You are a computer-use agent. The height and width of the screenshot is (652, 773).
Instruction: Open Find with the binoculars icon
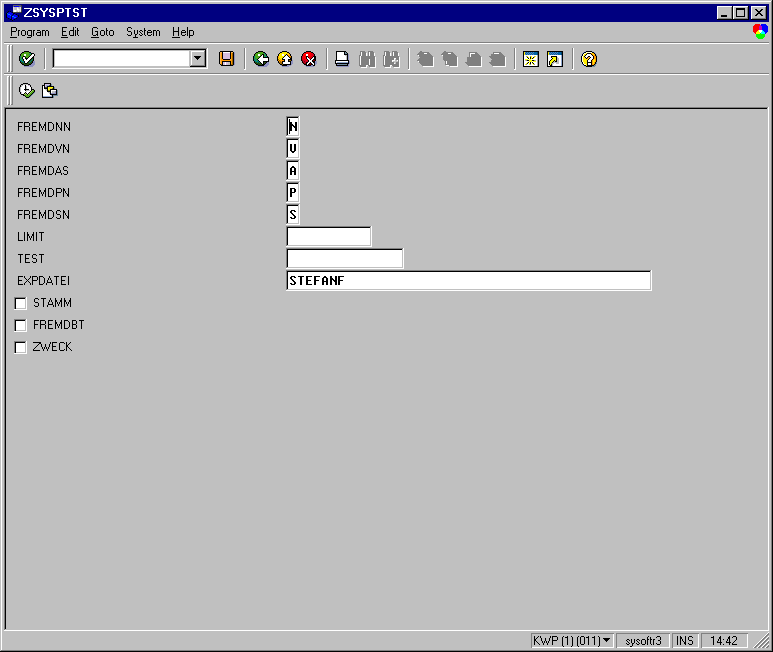pos(367,59)
